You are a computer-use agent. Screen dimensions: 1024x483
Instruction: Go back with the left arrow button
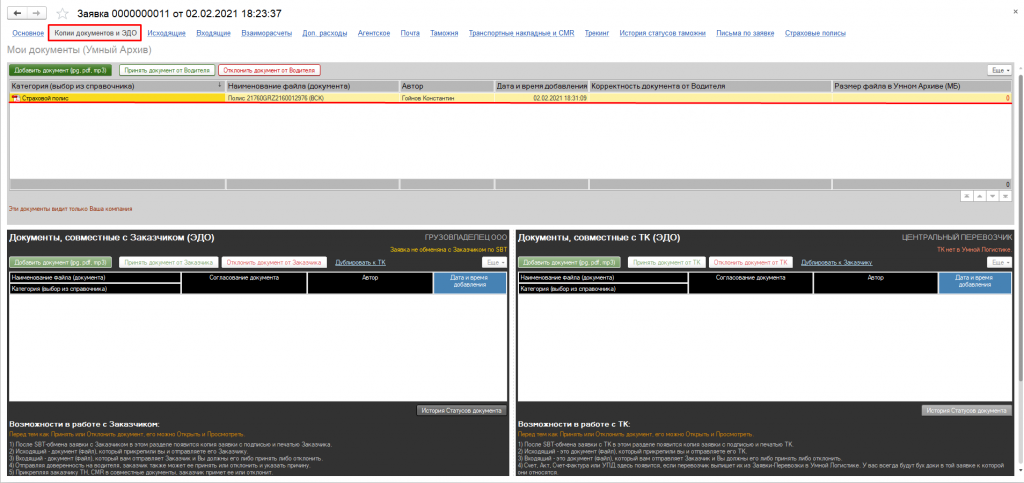tap(16, 13)
